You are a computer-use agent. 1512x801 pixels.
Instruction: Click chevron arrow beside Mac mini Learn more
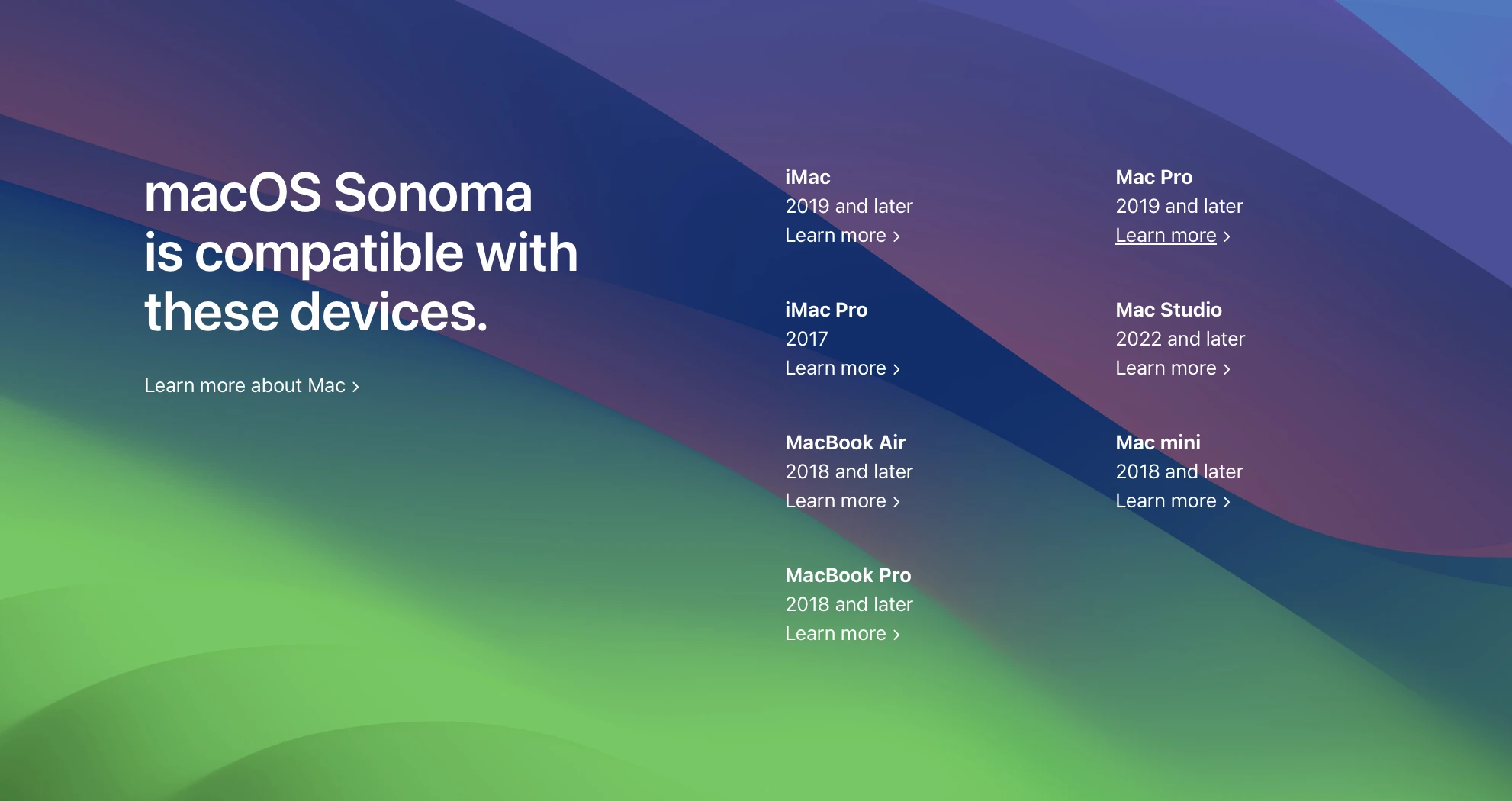[1227, 503]
